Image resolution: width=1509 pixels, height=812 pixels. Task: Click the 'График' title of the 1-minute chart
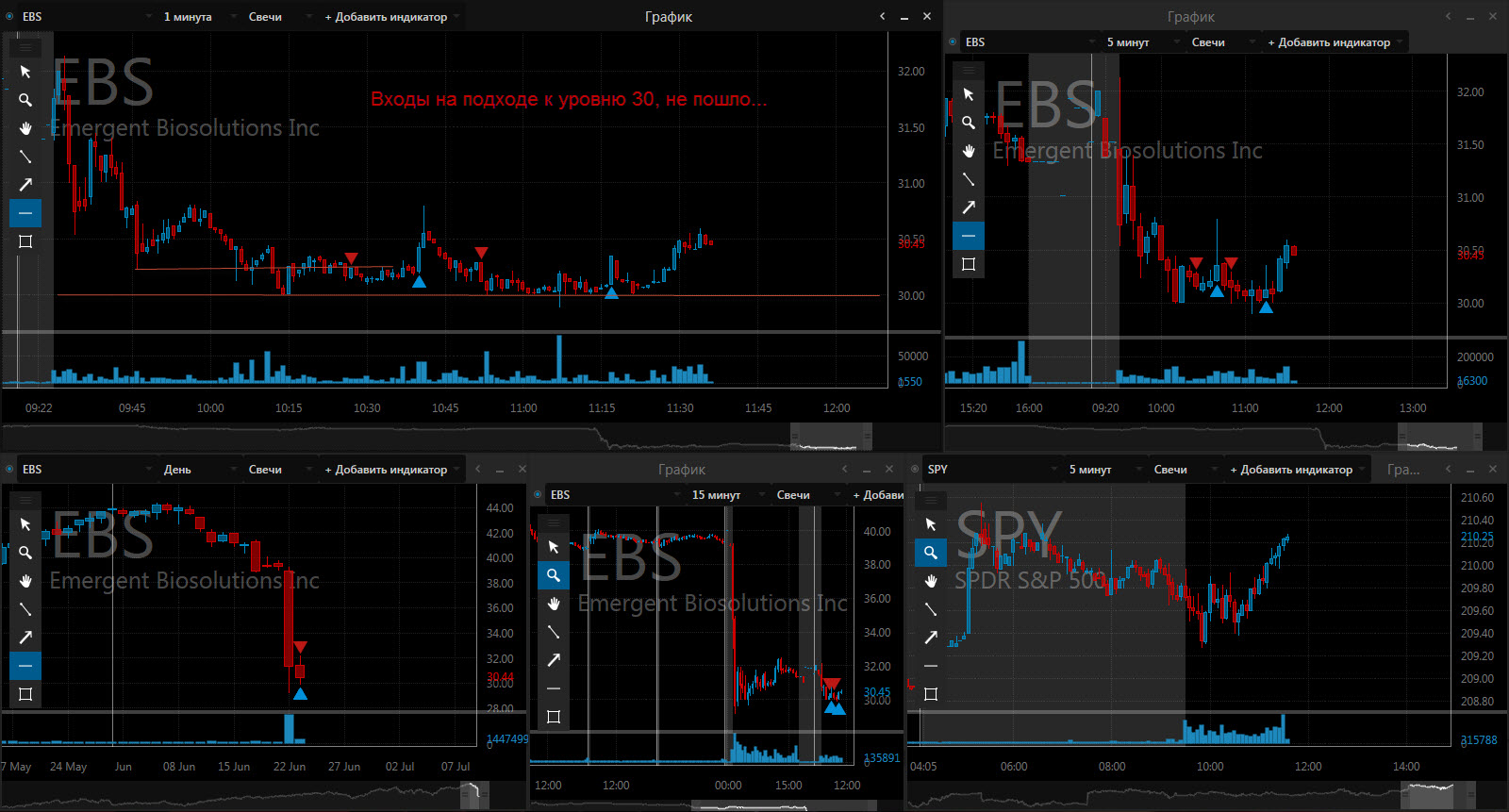point(669,17)
